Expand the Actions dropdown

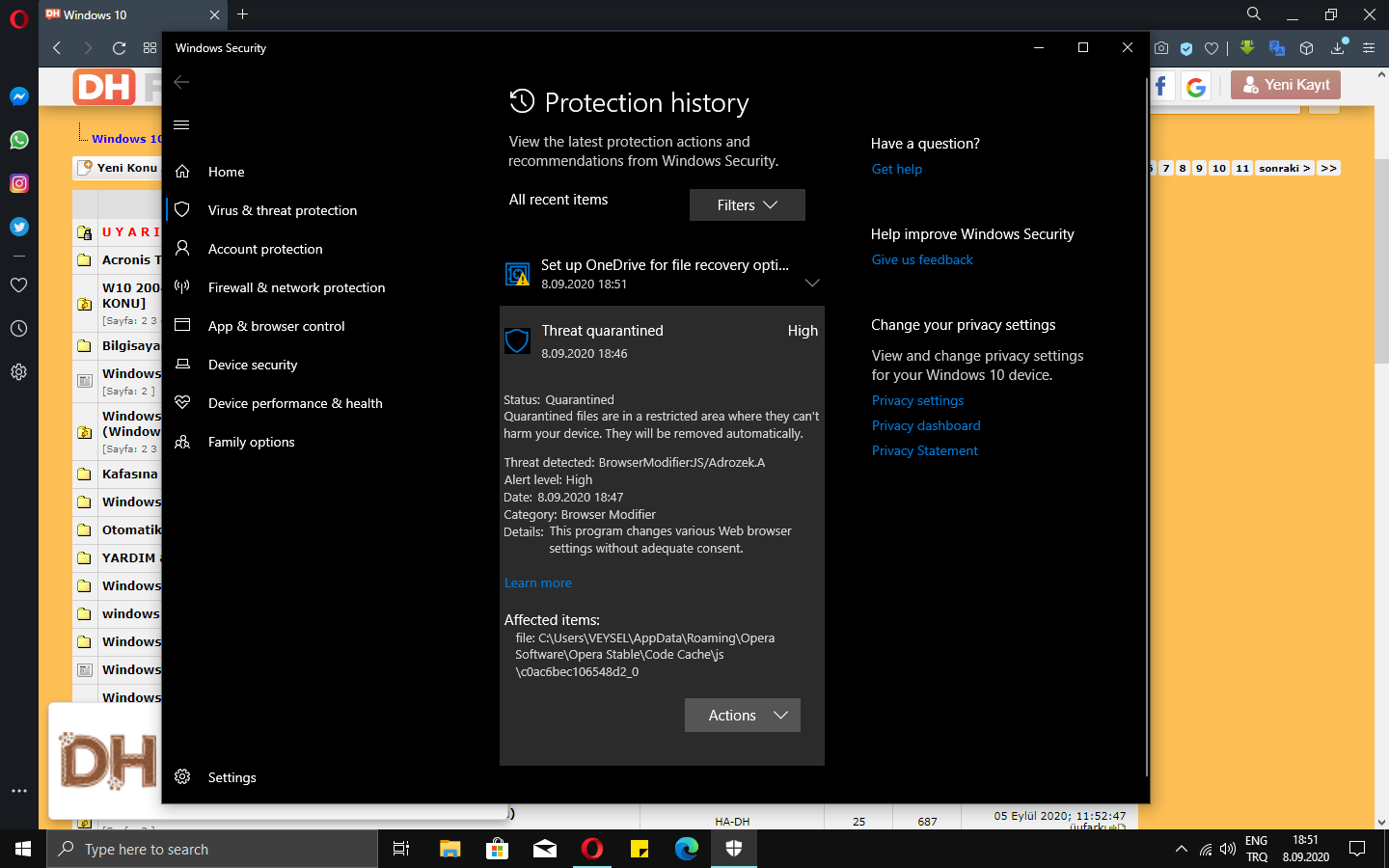click(743, 716)
